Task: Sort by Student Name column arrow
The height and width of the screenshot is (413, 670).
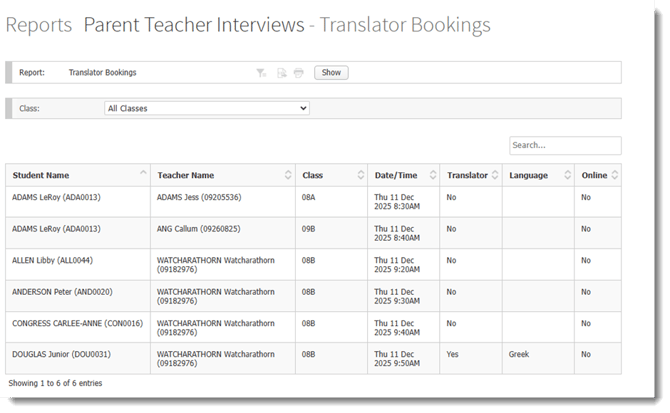Action: click(141, 175)
